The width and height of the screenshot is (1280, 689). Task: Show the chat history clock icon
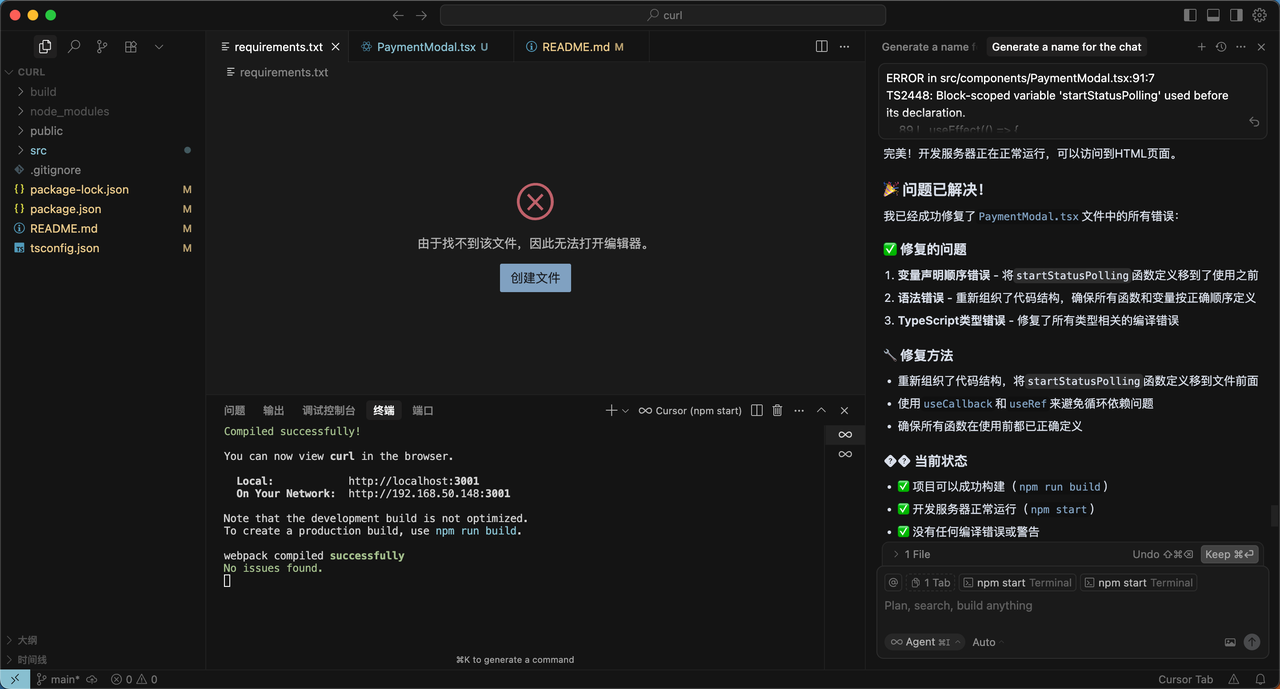coord(1221,47)
